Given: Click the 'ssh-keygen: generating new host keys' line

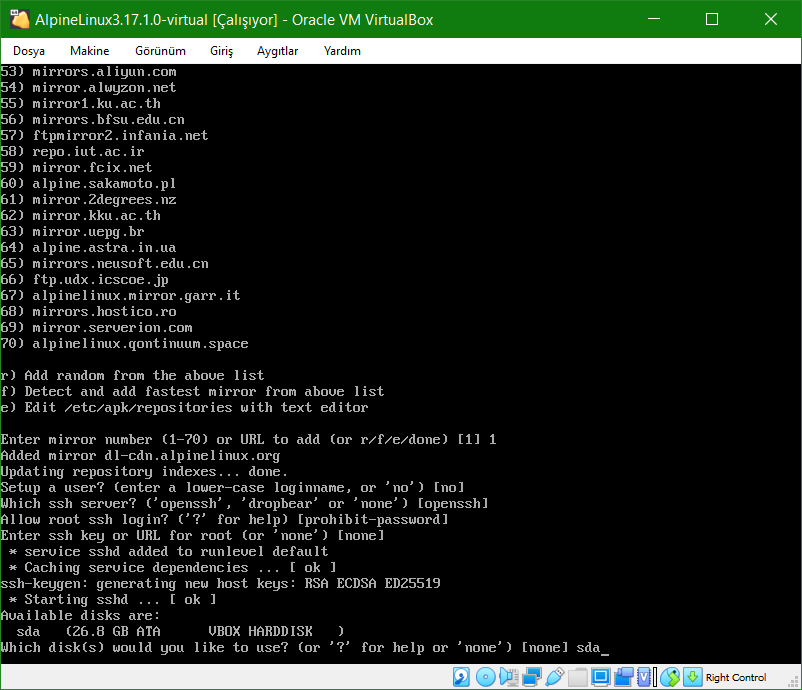Looking at the screenshot, I should (x=220, y=584).
